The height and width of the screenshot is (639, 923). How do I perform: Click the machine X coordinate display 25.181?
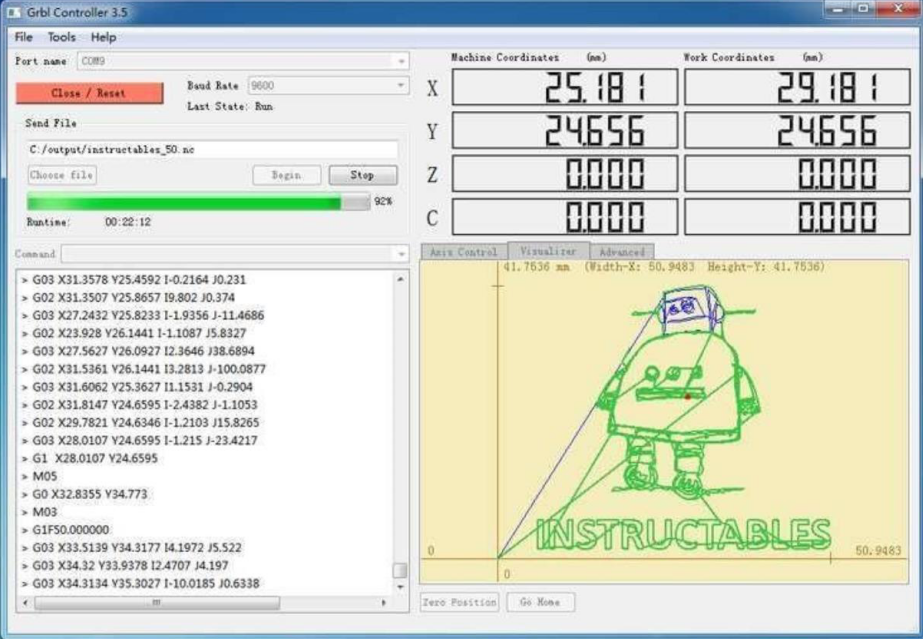point(565,87)
